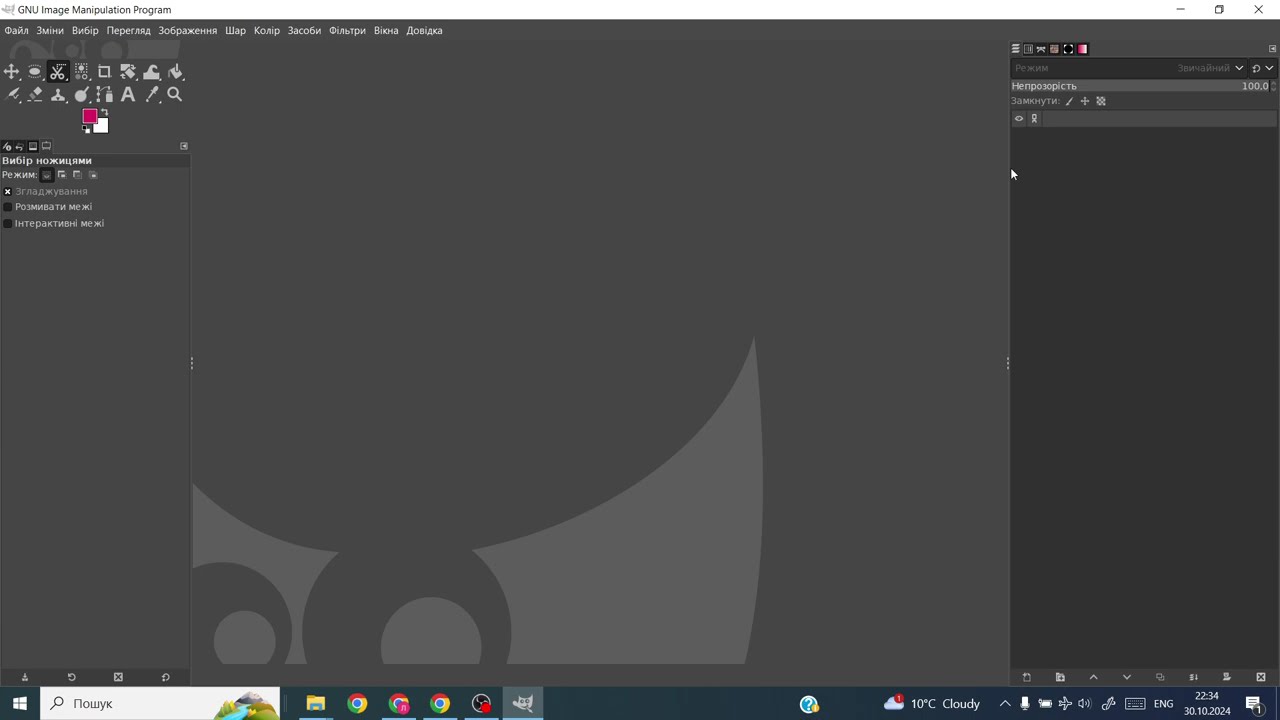This screenshot has height=720, width=1280.
Task: Enable the Інтерактивні межі checkbox
Action: tap(8, 223)
